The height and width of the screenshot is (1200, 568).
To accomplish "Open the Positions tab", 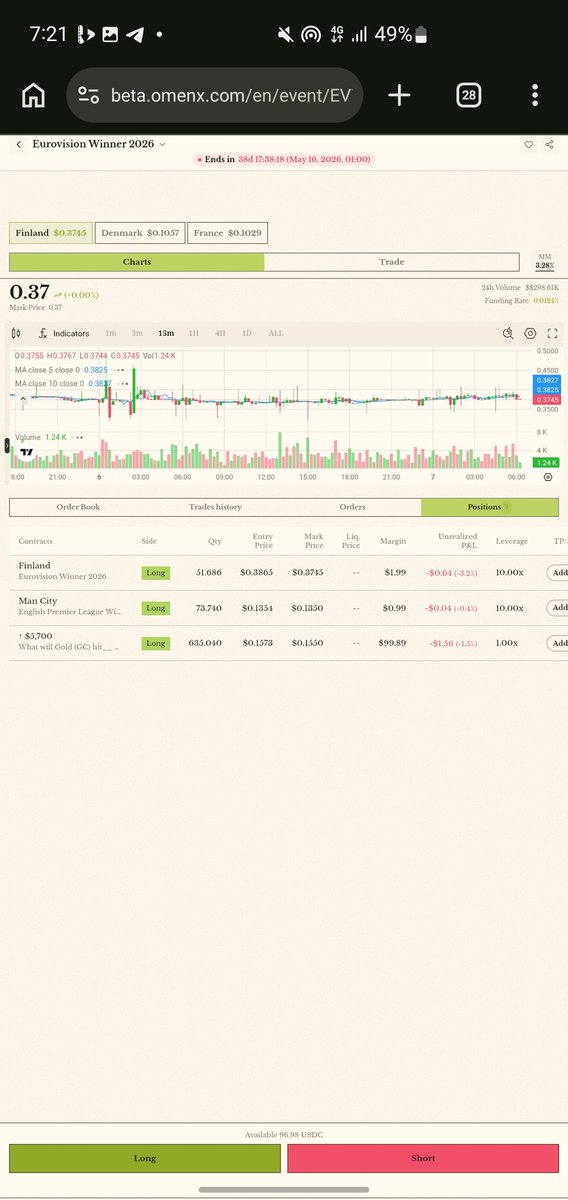I will tap(489, 507).
